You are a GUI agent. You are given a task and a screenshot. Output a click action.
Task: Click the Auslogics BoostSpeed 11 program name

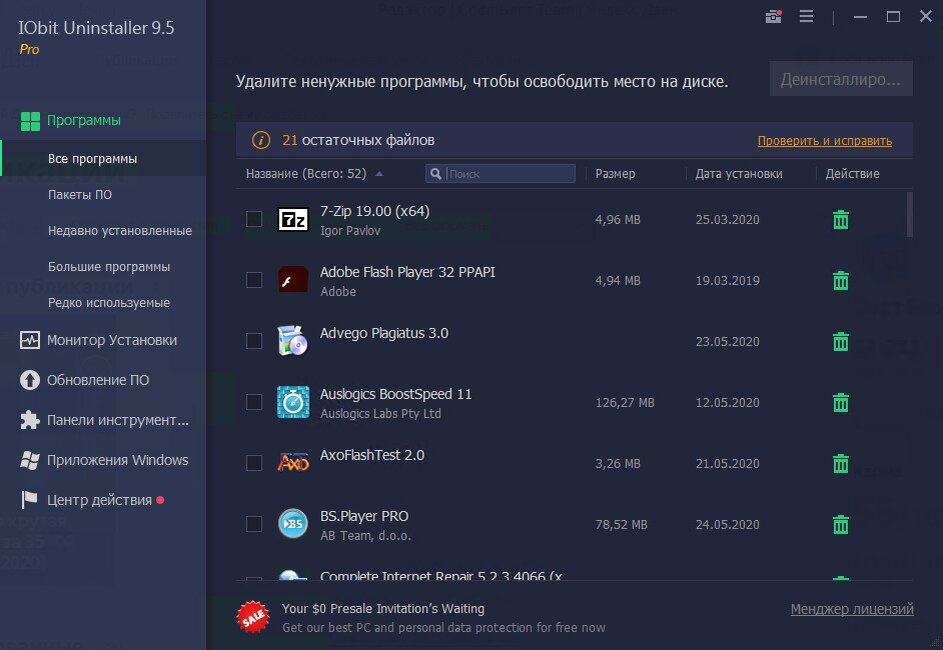pyautogui.click(x=396, y=394)
